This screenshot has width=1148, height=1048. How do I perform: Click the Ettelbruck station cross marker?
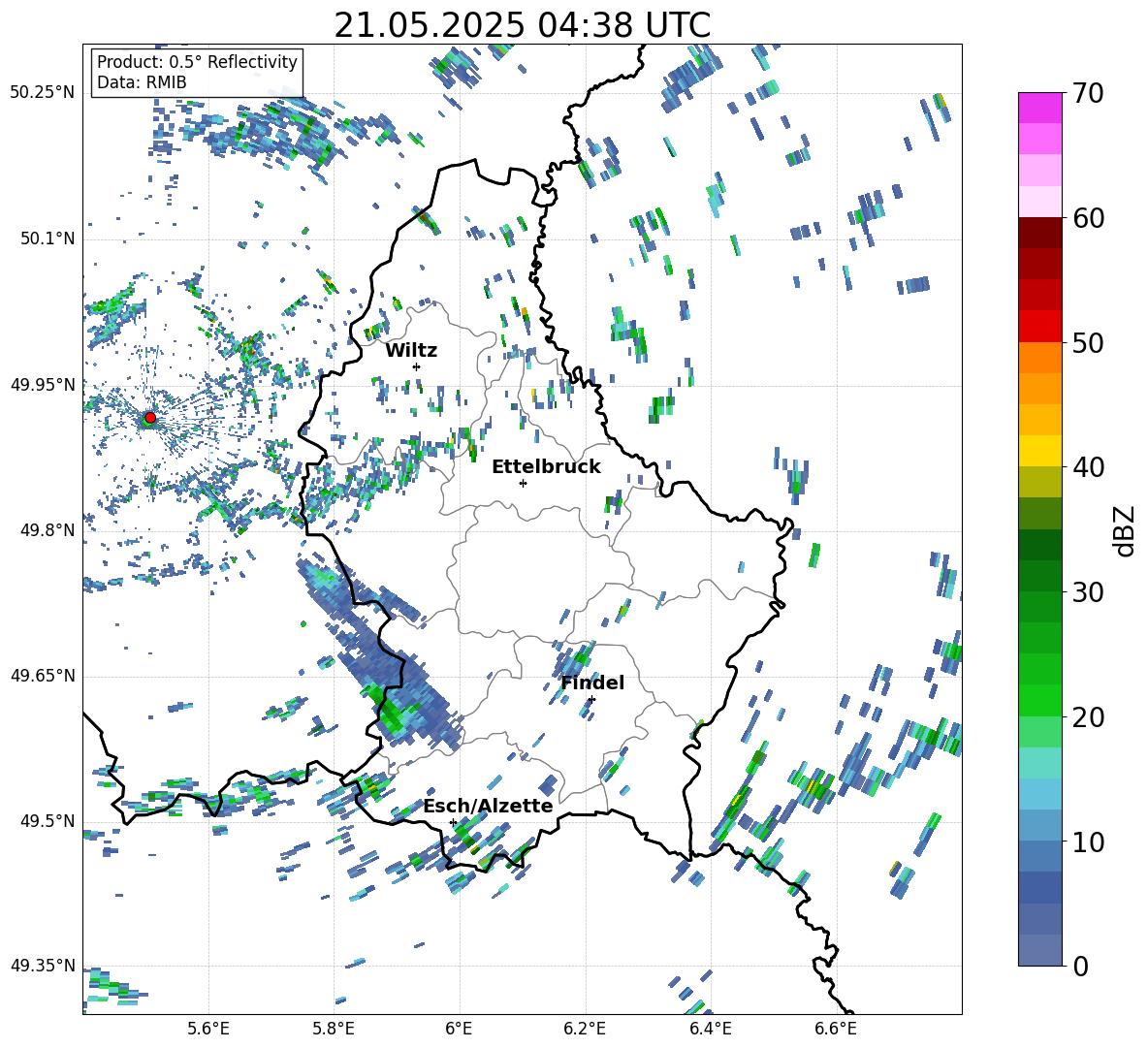point(523,483)
